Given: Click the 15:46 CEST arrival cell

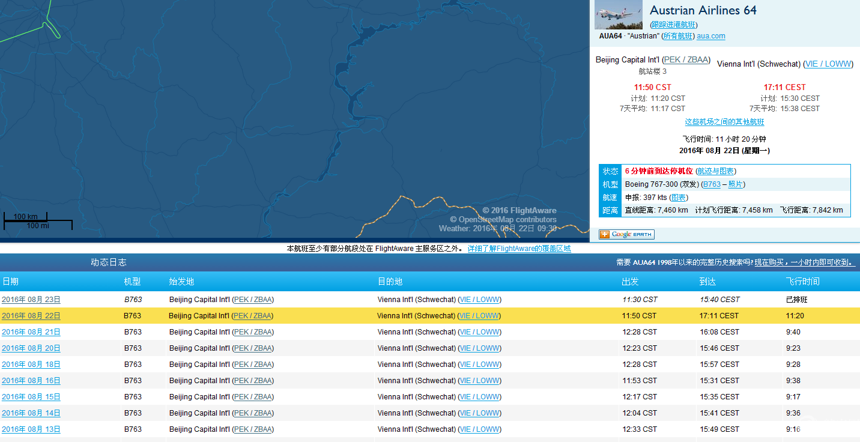Looking at the screenshot, I should coord(719,348).
